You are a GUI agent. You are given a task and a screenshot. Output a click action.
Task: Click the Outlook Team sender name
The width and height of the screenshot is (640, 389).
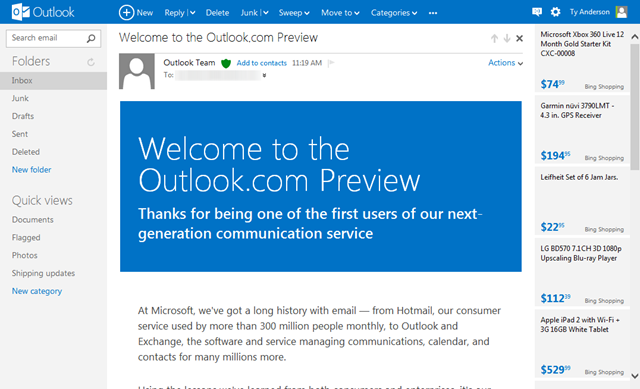[x=189, y=63]
